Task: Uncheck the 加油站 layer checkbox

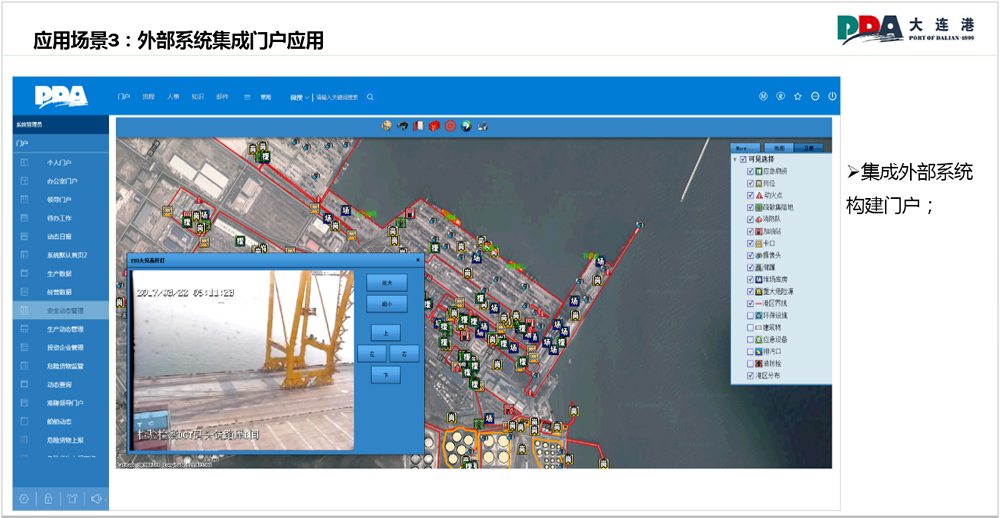Action: coord(751,231)
